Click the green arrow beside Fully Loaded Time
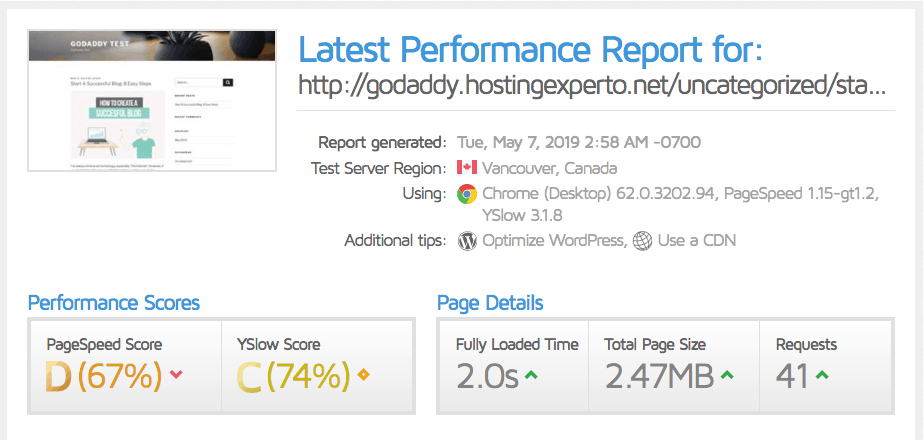This screenshot has width=924, height=440. 532,374
